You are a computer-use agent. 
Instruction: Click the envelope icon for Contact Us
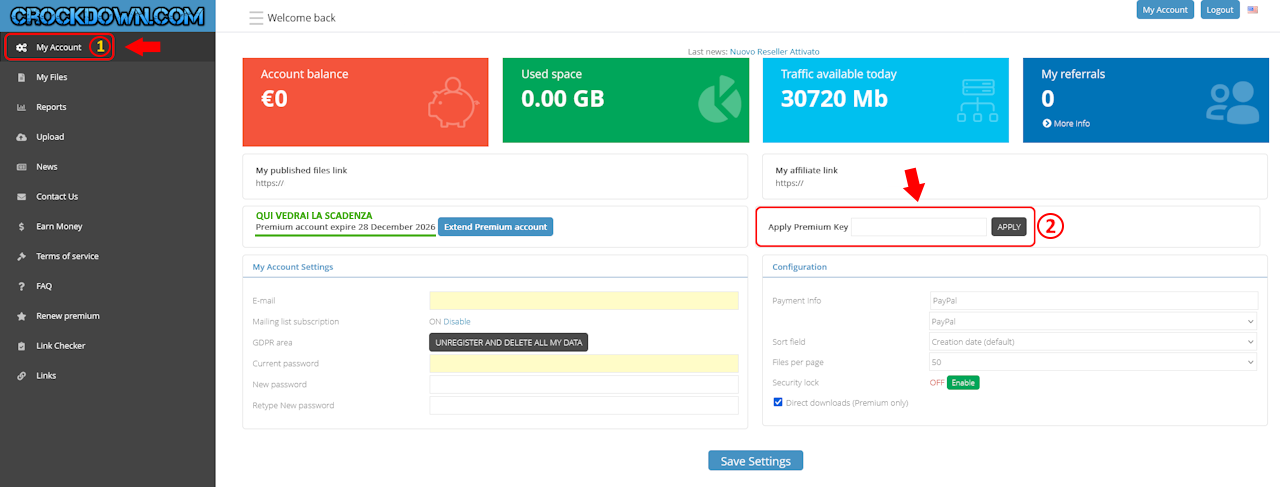click(x=21, y=197)
